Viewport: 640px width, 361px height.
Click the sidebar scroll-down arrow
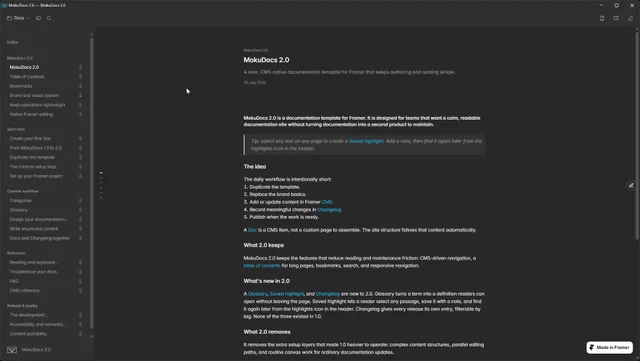point(91,336)
